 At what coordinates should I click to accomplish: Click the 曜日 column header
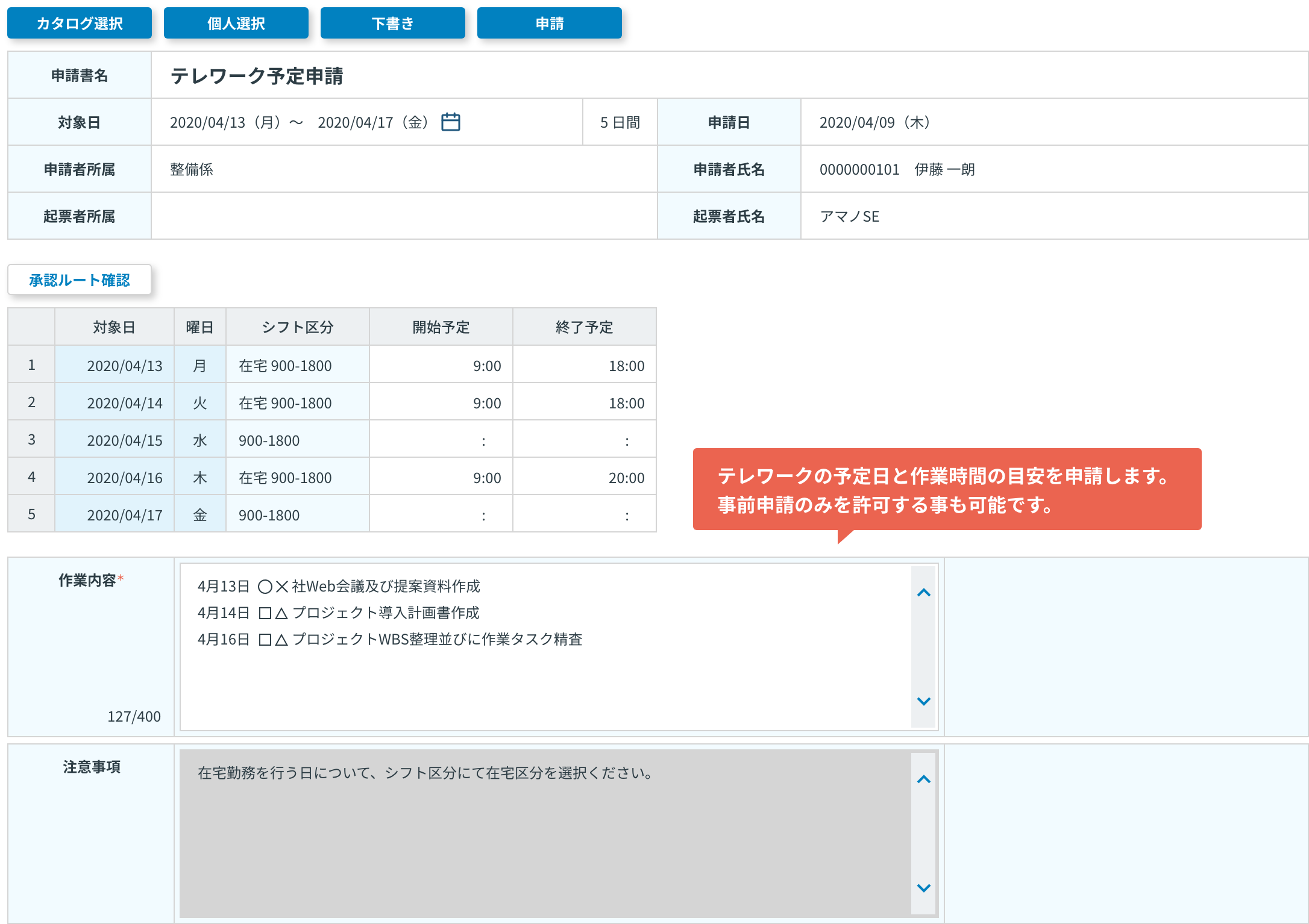200,327
